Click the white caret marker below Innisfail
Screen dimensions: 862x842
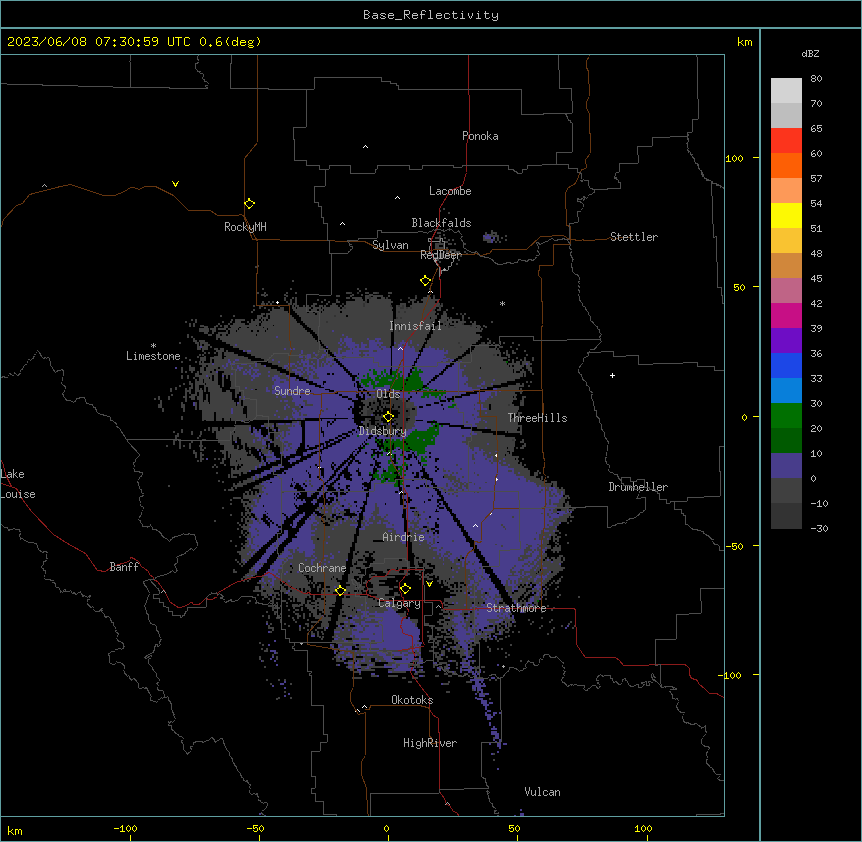tap(400, 348)
